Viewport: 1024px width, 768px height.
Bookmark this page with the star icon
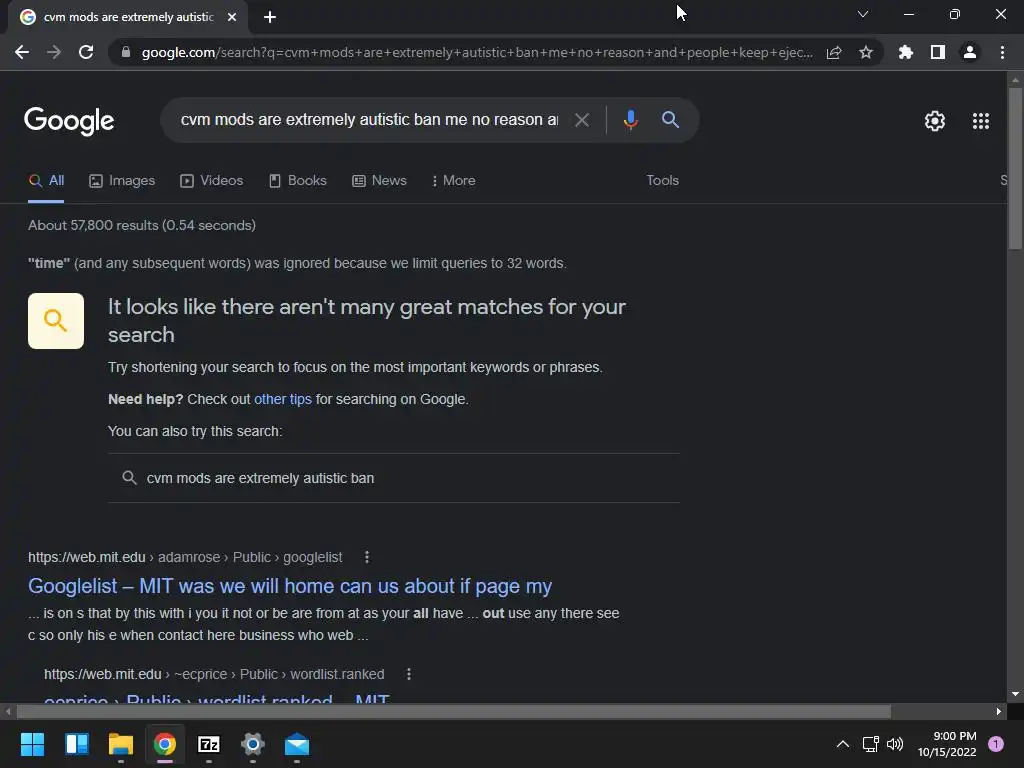pos(866,52)
